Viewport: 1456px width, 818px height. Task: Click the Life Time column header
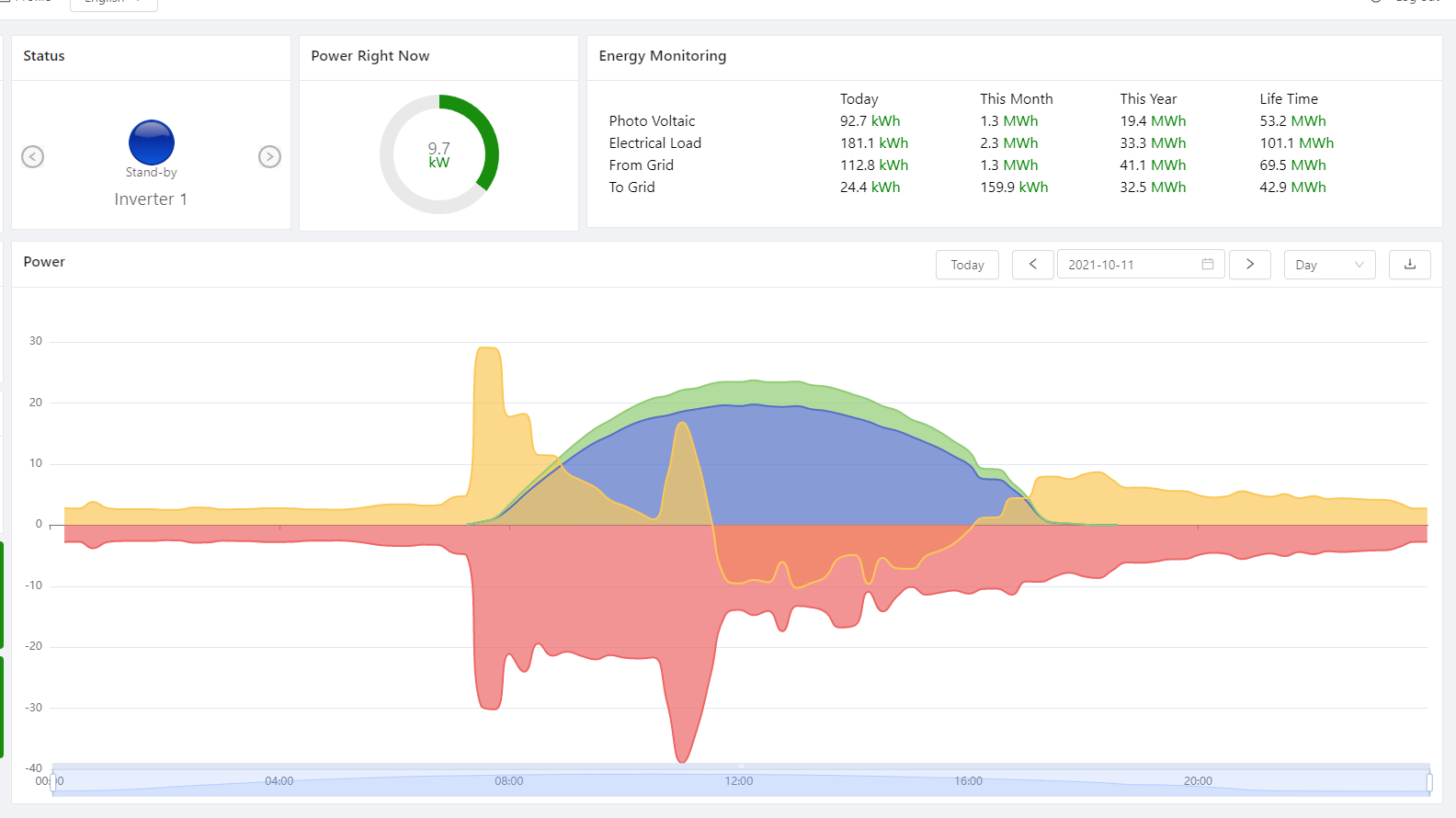tap(1289, 99)
